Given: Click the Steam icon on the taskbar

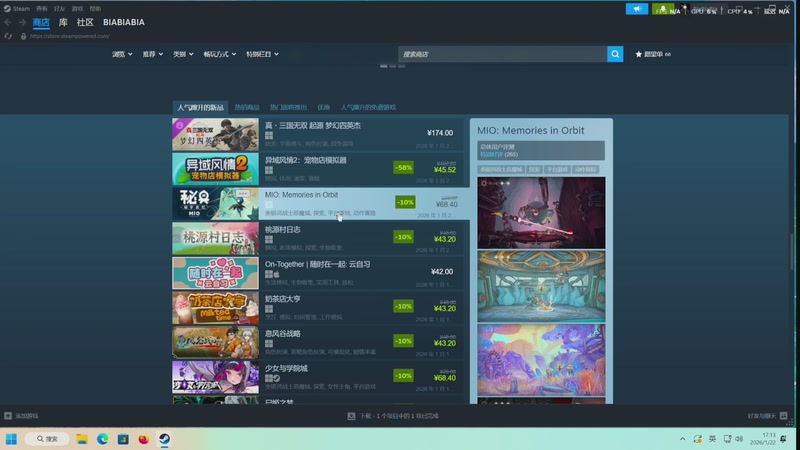Looking at the screenshot, I should coord(164,439).
